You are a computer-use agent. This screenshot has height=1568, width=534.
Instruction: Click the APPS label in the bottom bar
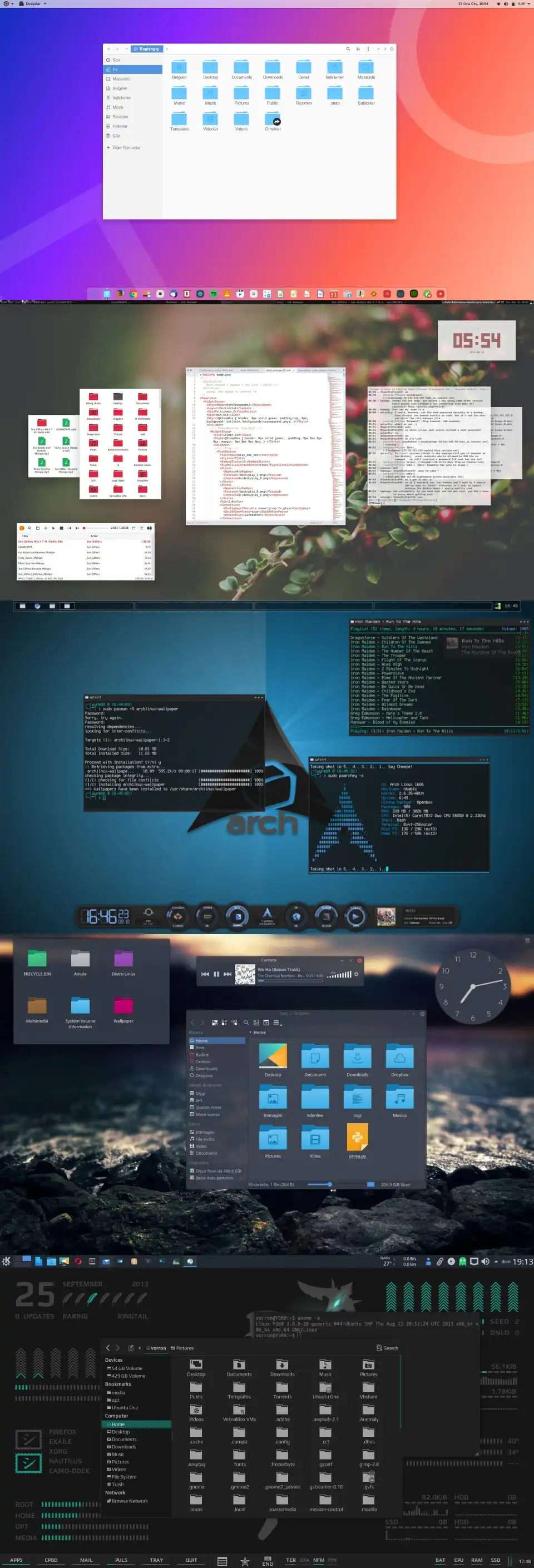click(17, 1560)
